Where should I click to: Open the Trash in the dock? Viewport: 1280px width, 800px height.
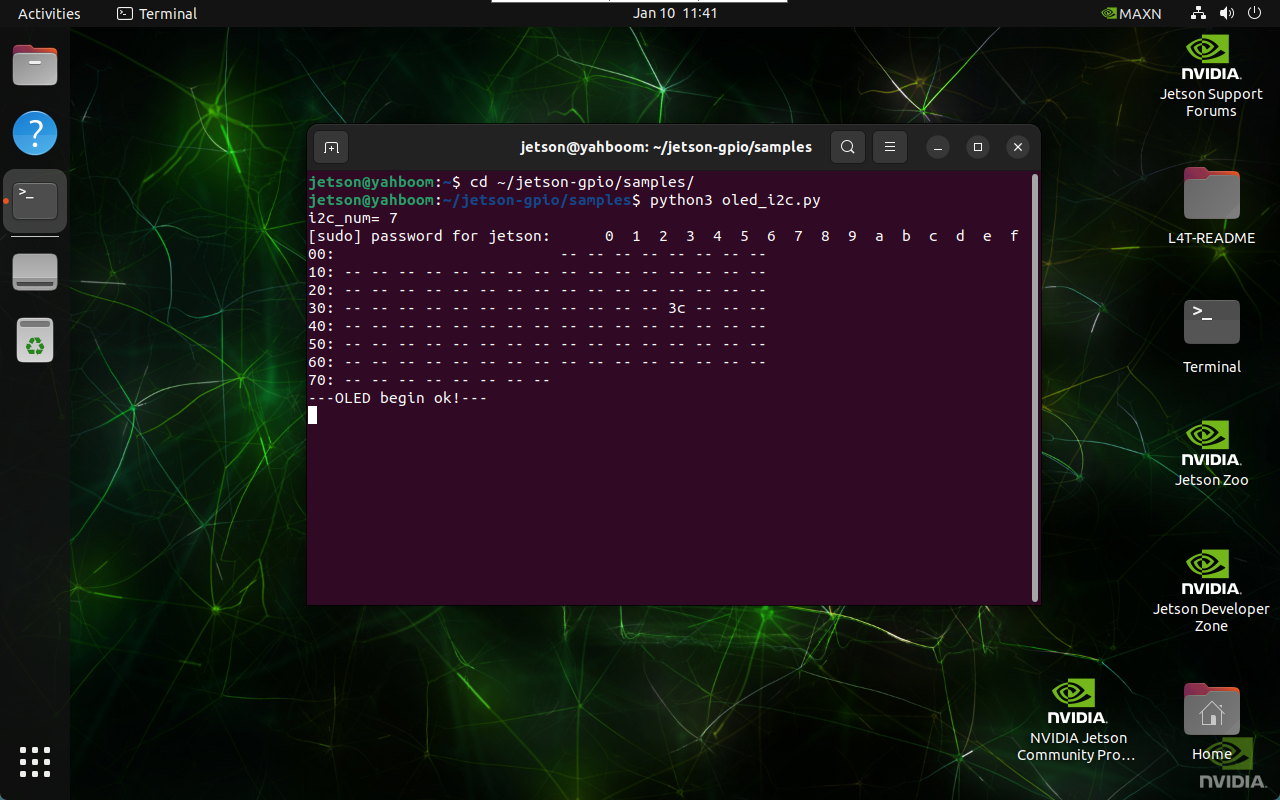click(35, 340)
